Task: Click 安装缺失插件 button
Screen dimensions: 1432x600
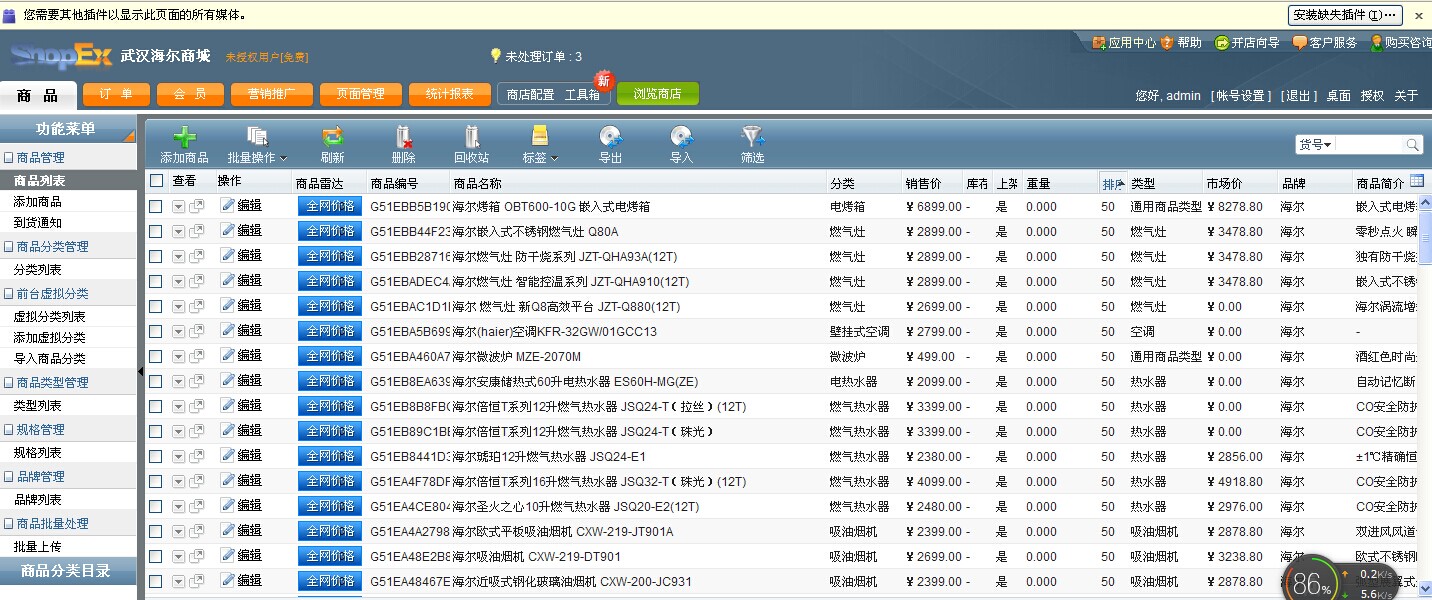Action: 1345,15
